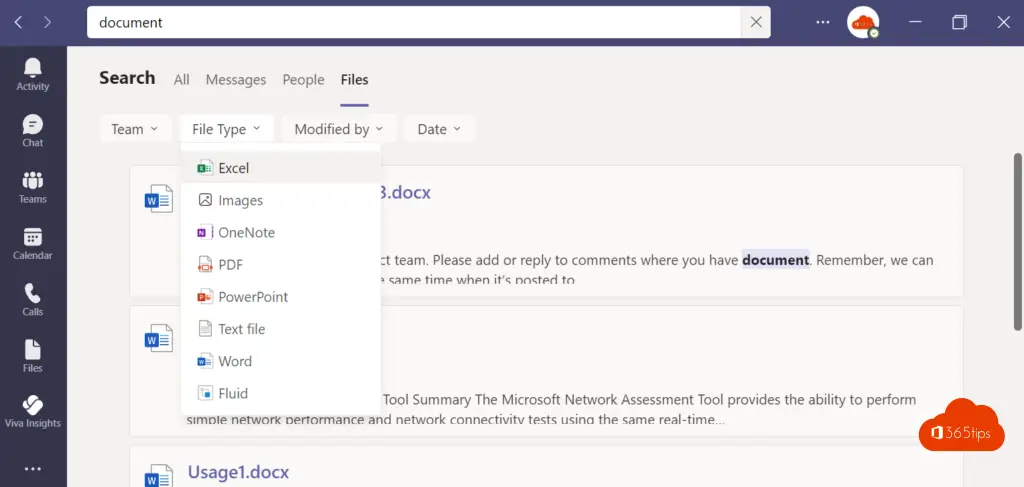
Task: Choose PDF in File Type list
Action: 281,264
